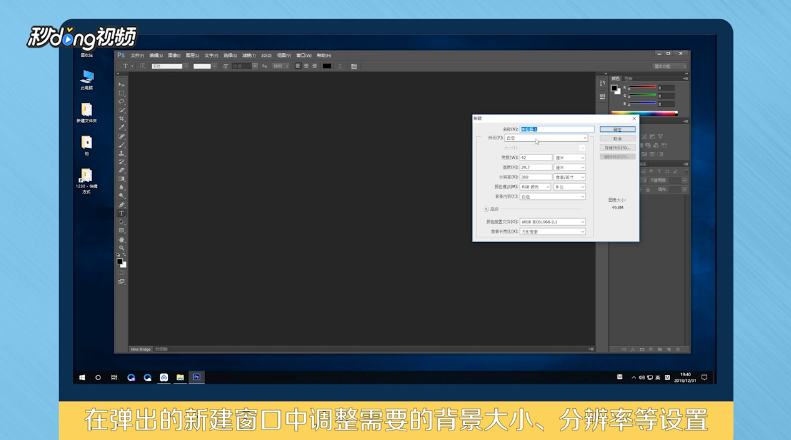Open File Explorer from the taskbar

coord(180,377)
